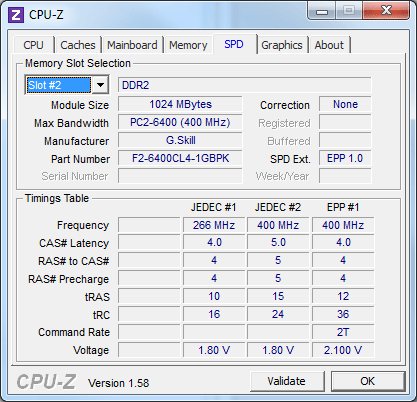417x402 pixels.
Task: Open the Slot #2 dropdown arrow
Action: click(100, 85)
